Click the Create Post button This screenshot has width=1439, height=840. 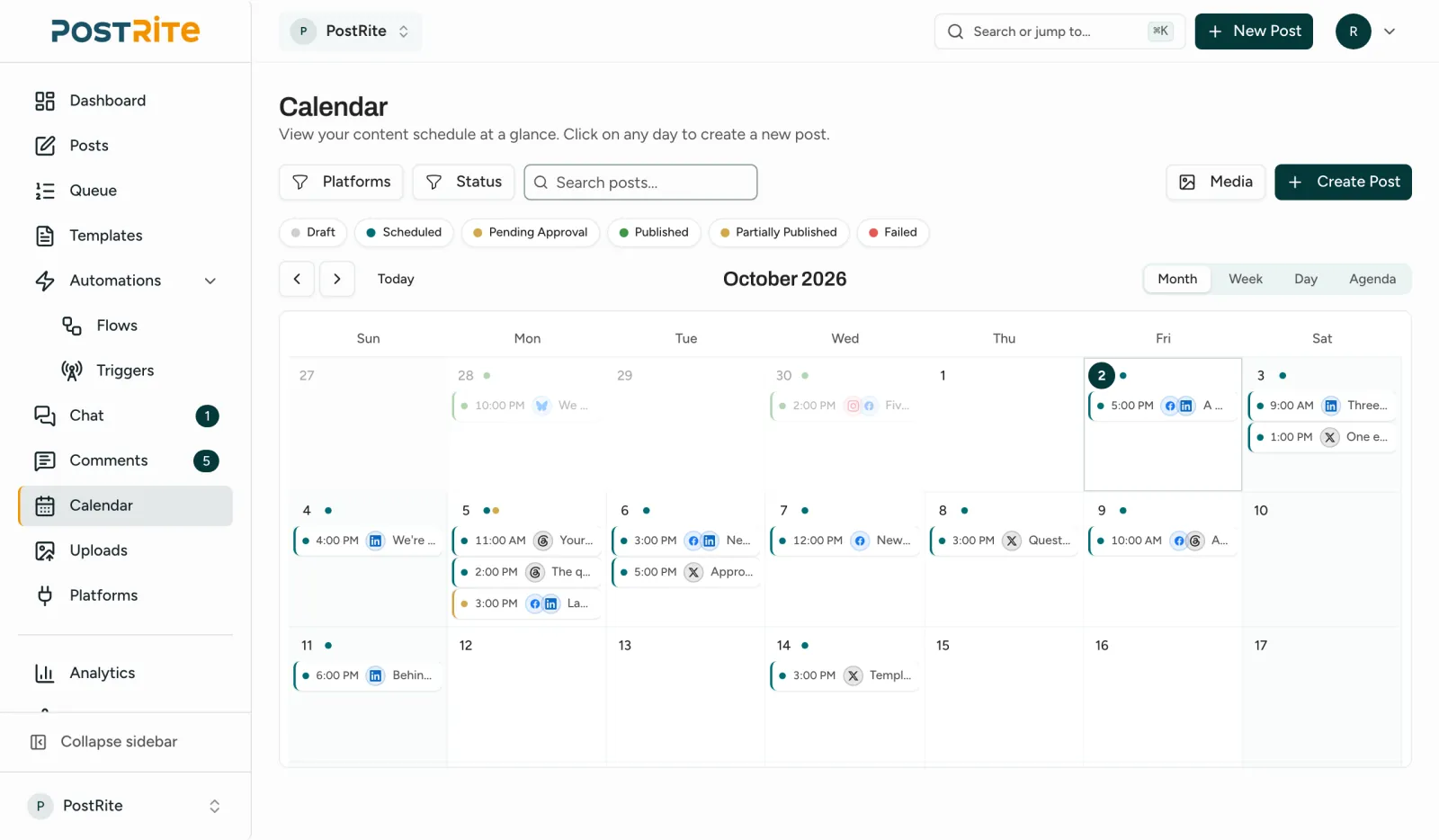[x=1343, y=182]
